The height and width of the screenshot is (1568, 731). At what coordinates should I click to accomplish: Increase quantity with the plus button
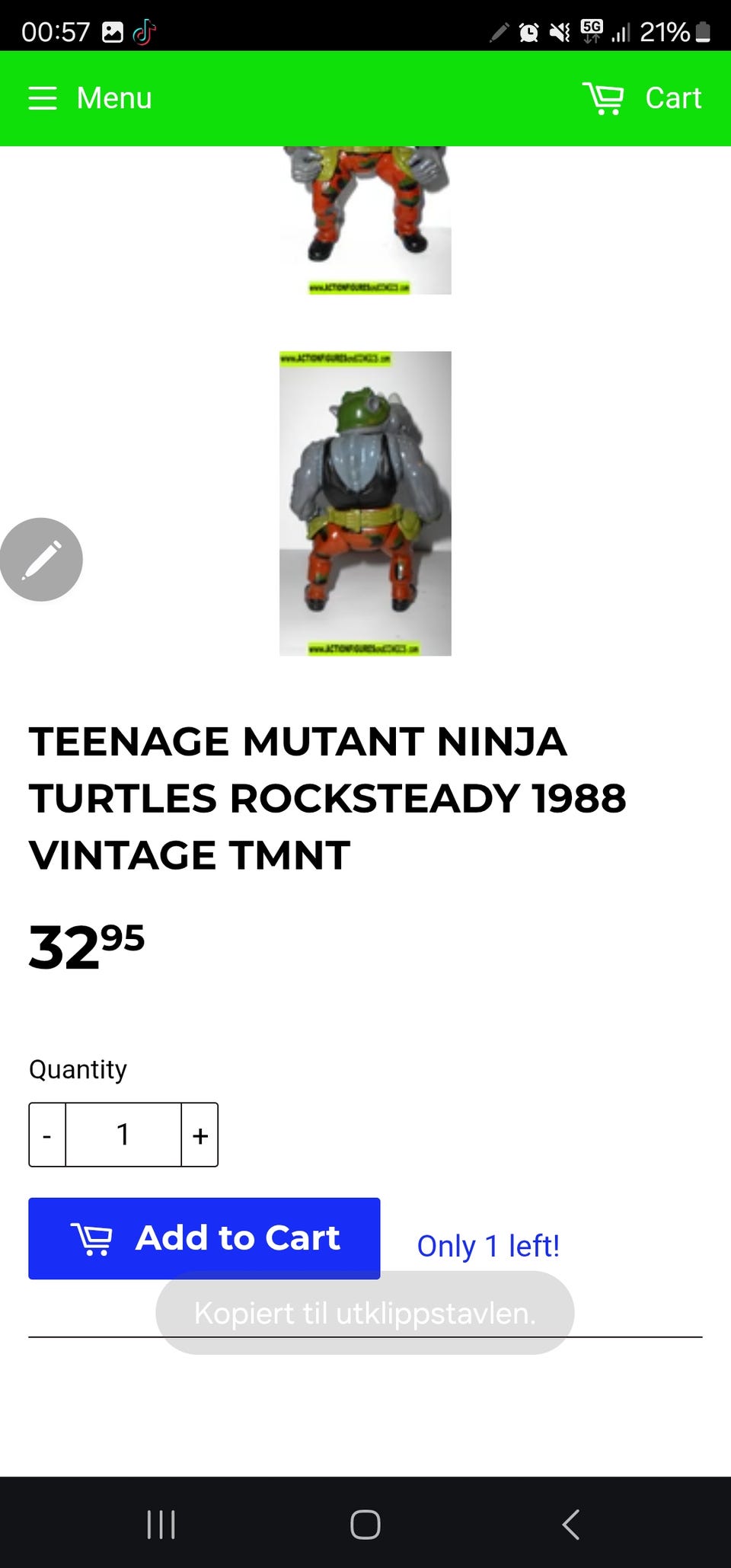(200, 1135)
